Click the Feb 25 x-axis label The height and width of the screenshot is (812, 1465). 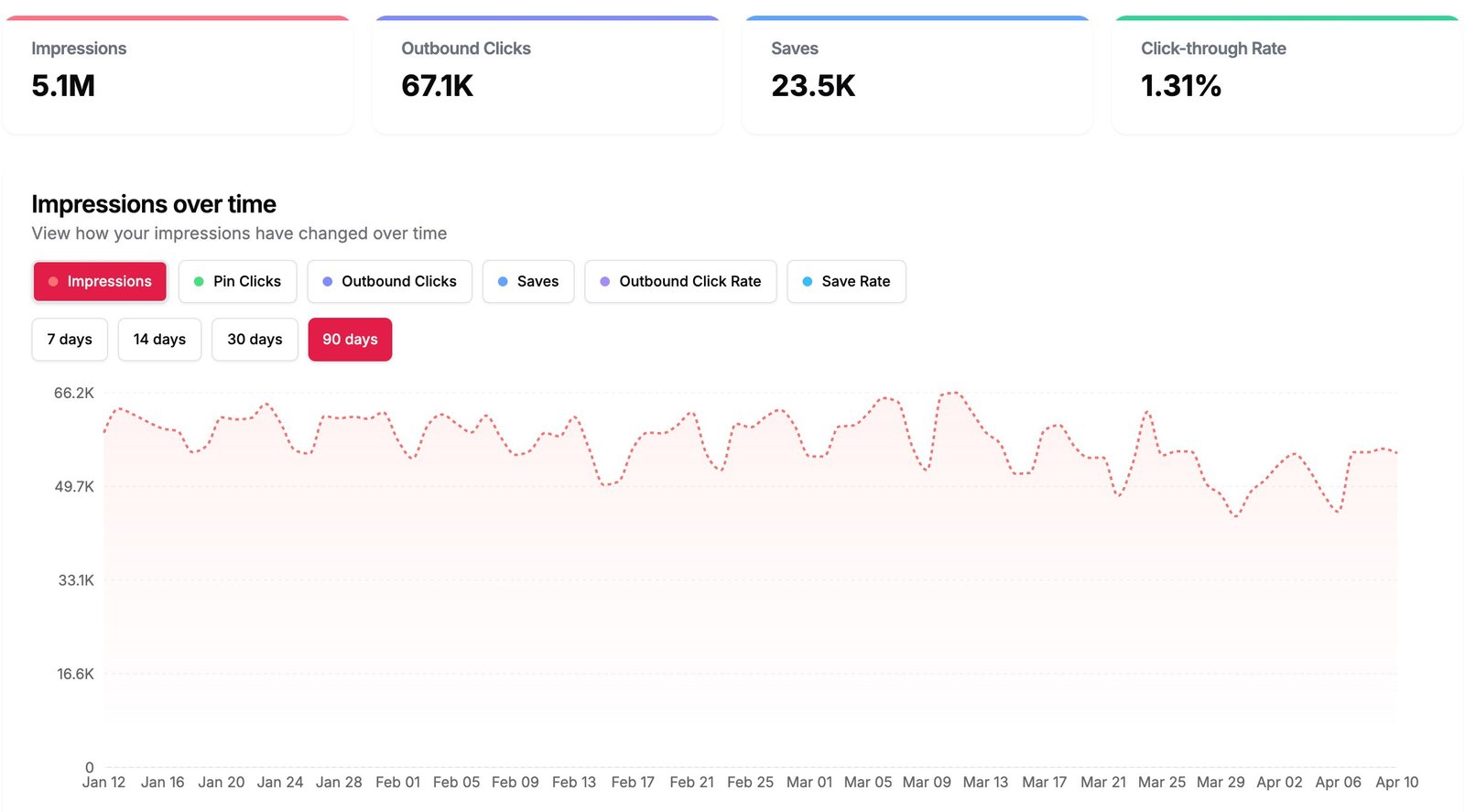point(750,782)
